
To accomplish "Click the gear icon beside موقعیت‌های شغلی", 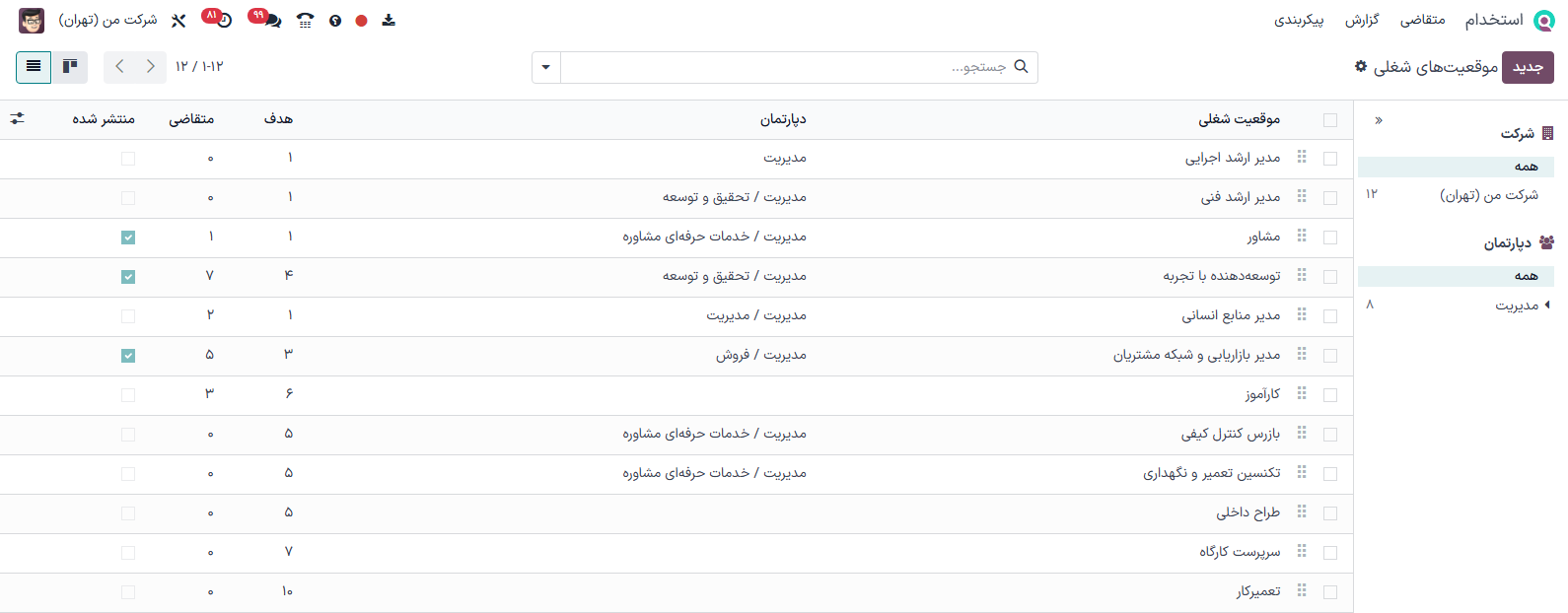I will tap(1361, 66).
